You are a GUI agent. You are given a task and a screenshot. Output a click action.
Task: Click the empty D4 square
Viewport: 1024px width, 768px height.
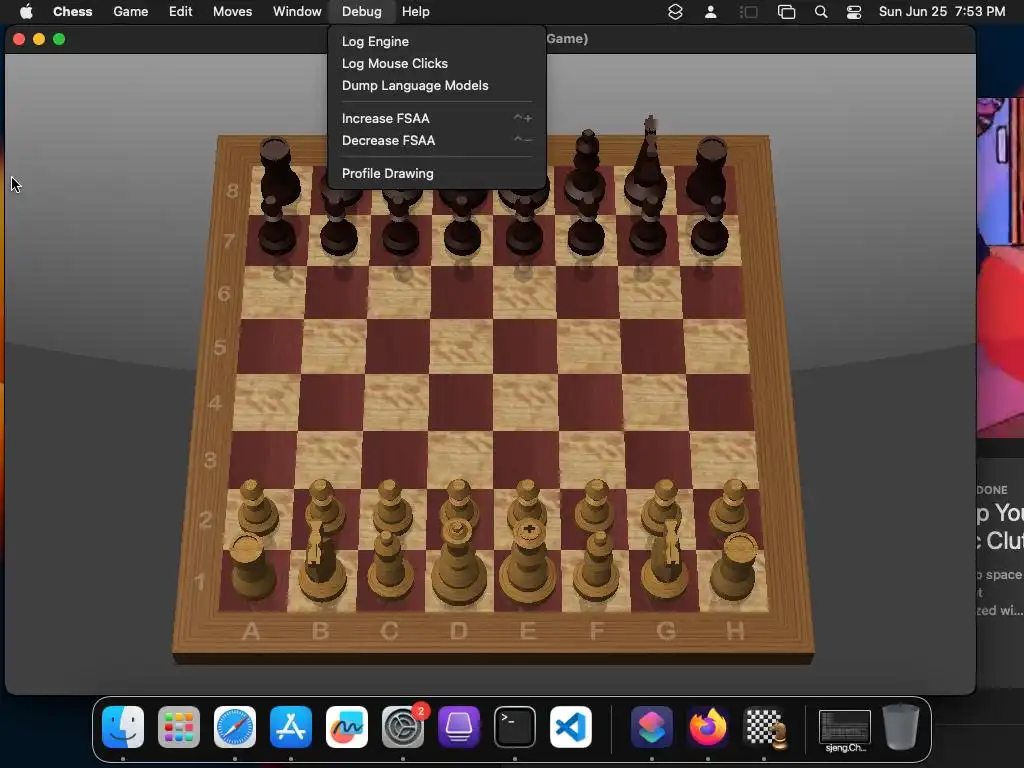(461, 402)
